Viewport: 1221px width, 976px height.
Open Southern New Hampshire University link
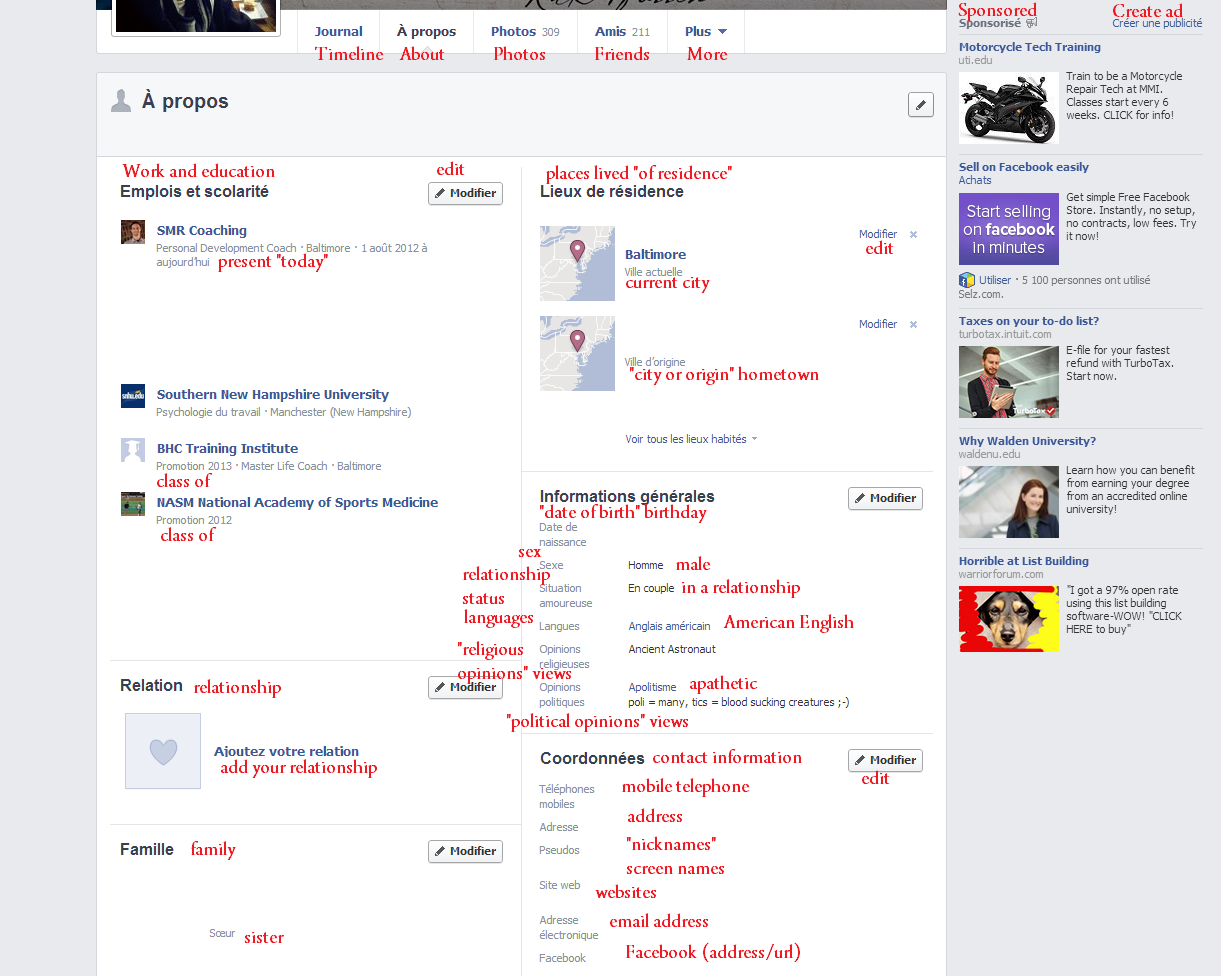pos(273,395)
